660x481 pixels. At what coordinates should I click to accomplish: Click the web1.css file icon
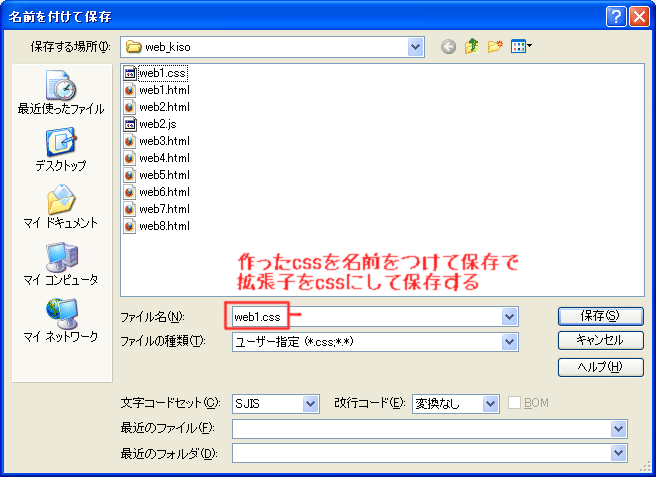(130, 73)
